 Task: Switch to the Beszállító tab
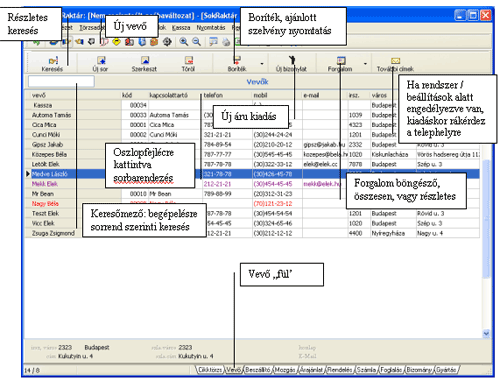[x=258, y=370]
